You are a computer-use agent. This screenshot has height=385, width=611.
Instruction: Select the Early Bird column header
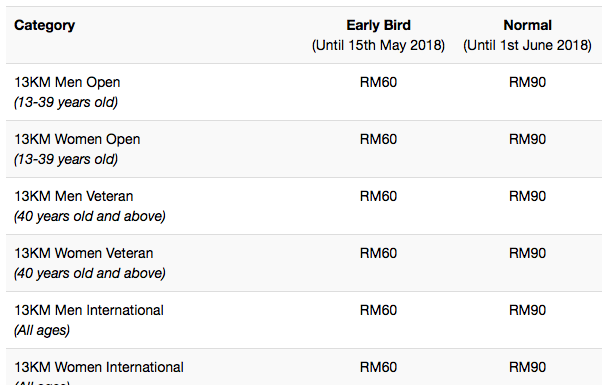[x=378, y=25]
